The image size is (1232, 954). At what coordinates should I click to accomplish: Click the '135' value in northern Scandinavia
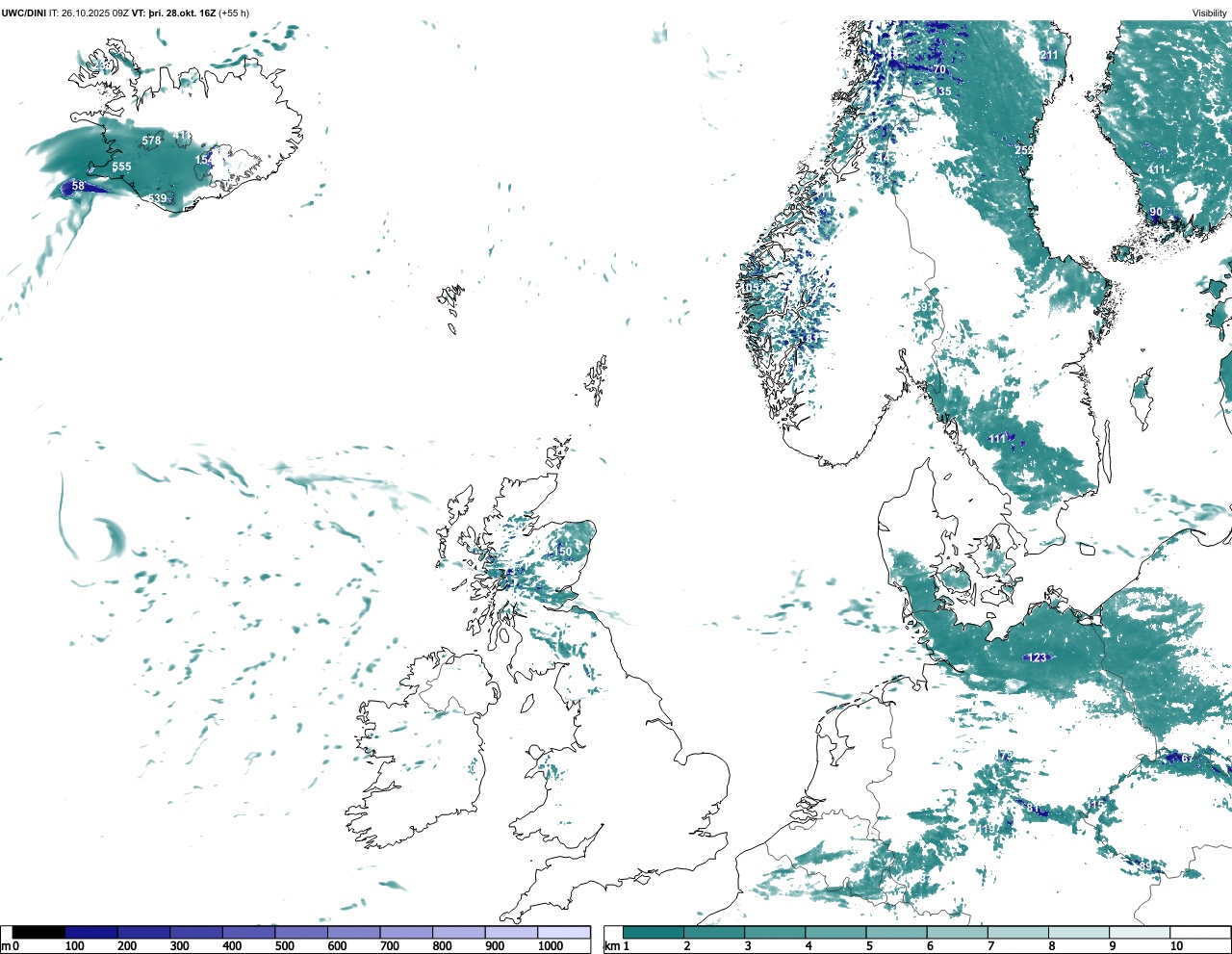click(x=942, y=91)
